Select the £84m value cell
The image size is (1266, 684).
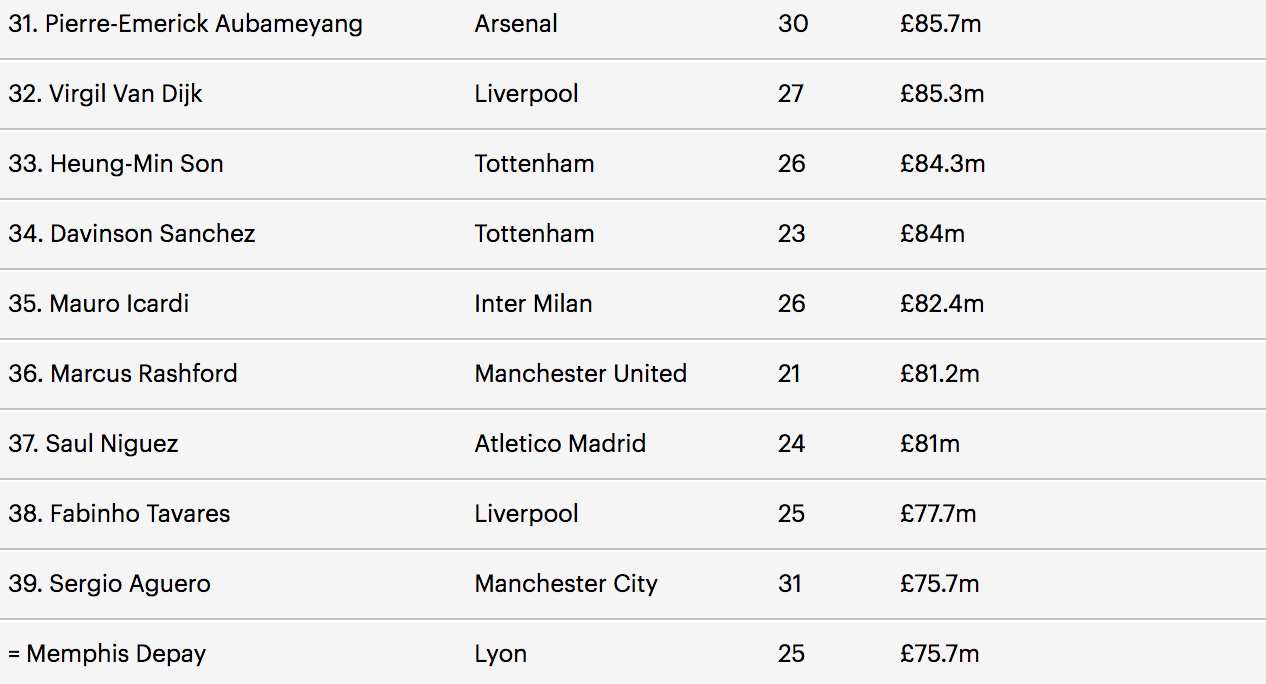click(x=932, y=234)
